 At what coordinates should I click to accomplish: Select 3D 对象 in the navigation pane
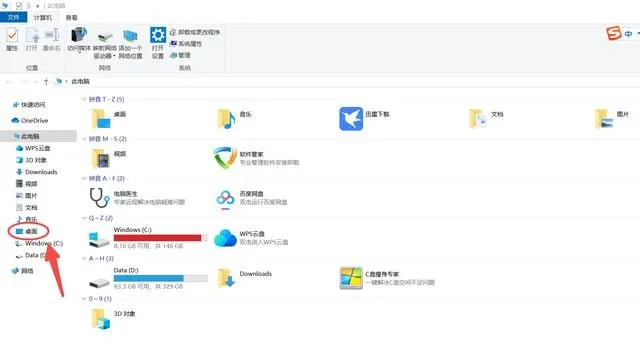click(x=31, y=160)
